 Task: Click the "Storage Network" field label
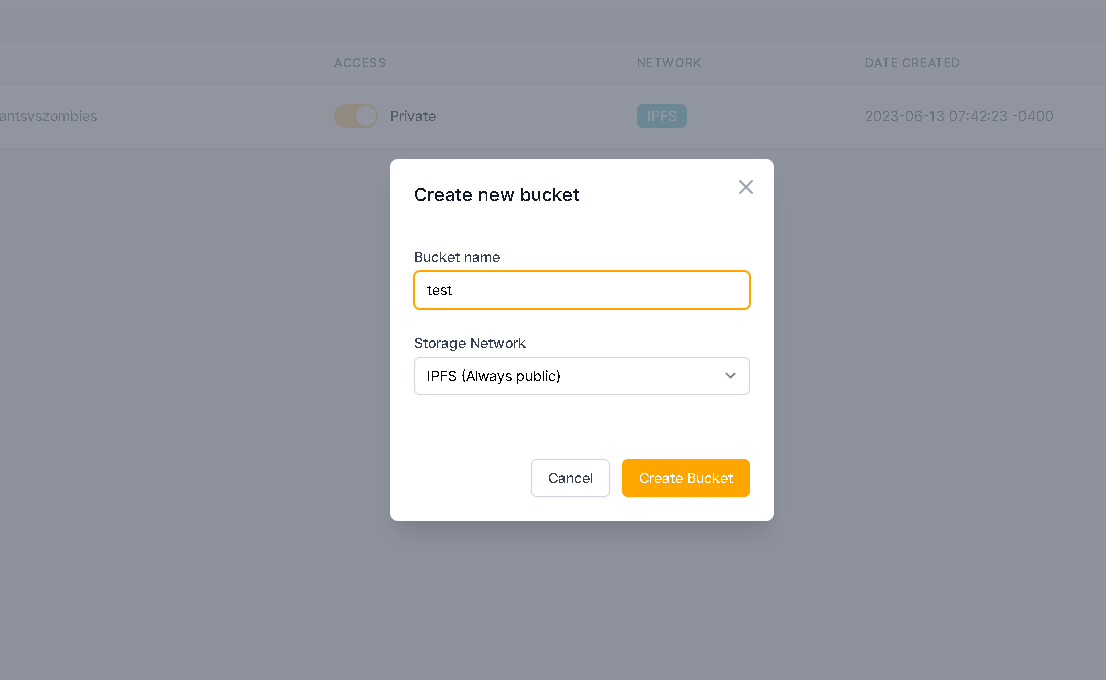470,343
